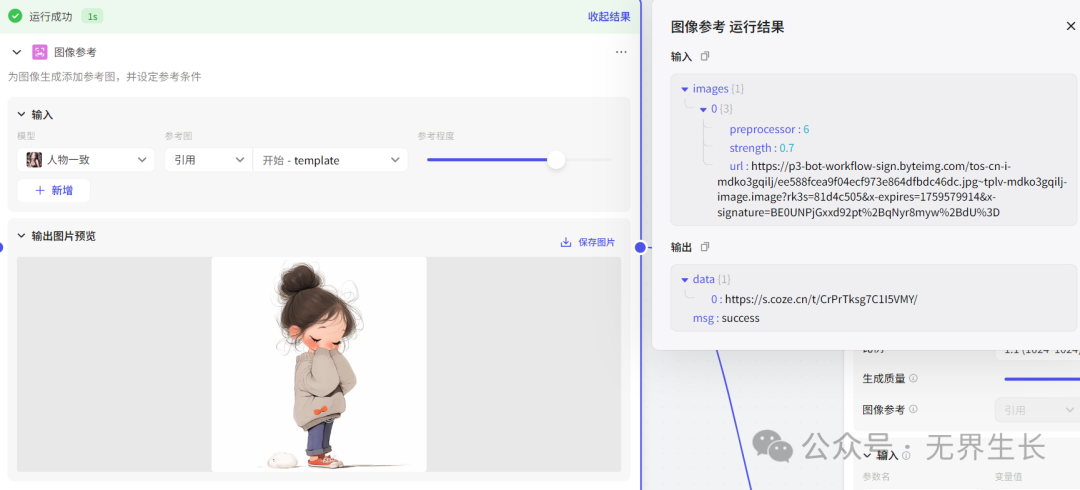Click the 图像参考 运行结果 title
Image resolution: width=1080 pixels, height=490 pixels.
pyautogui.click(x=727, y=28)
